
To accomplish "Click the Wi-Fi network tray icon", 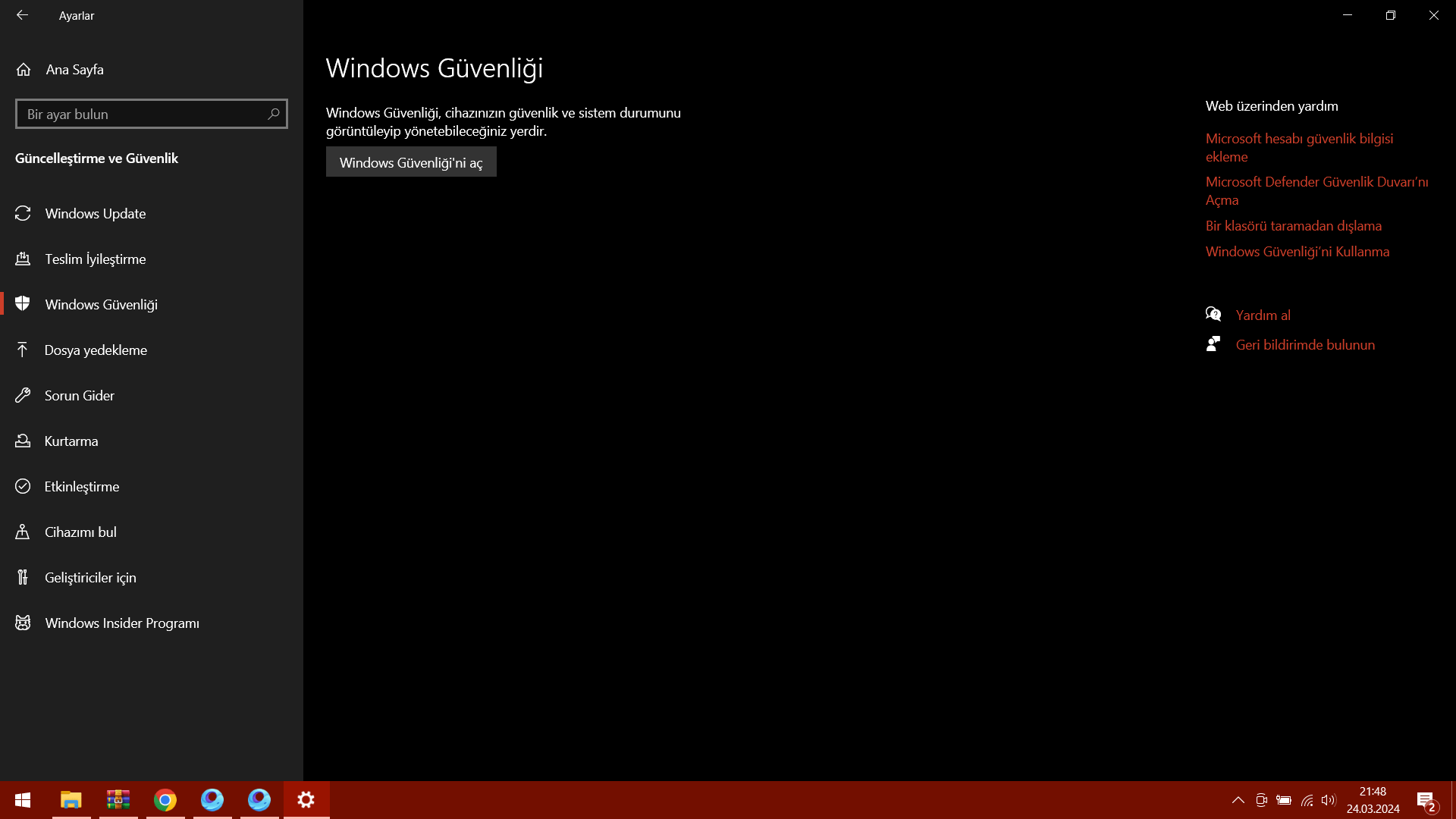I will click(x=1307, y=800).
